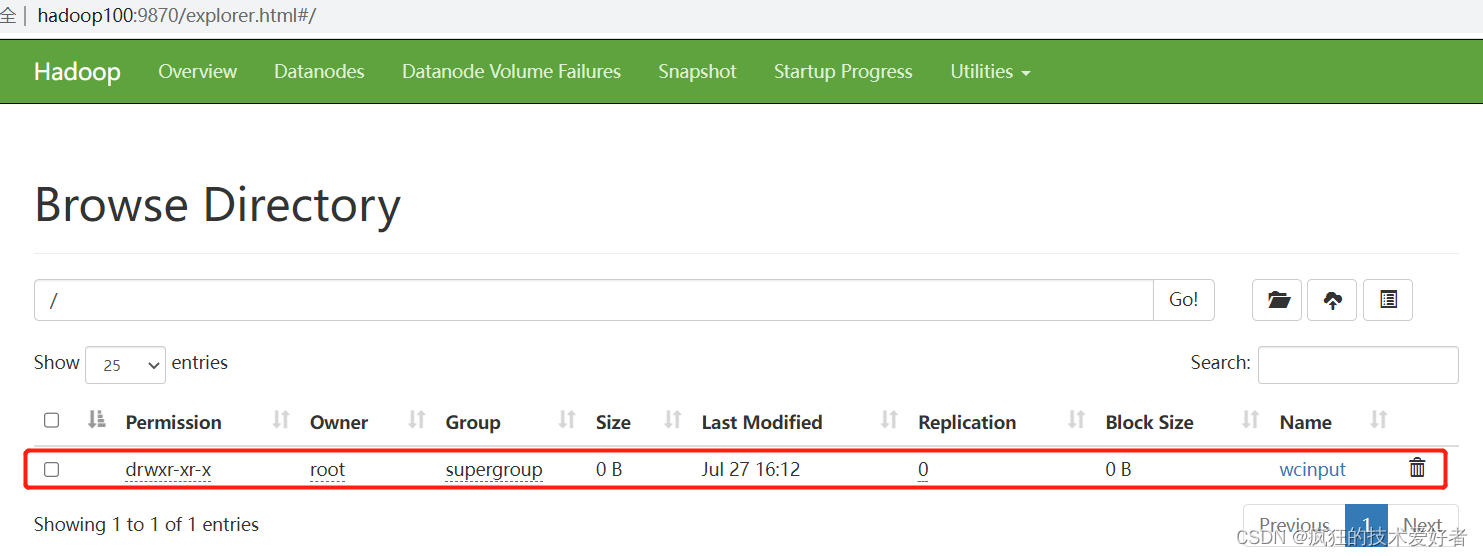Viewport: 1483px width, 556px height.
Task: Open the Show entries count dropdown
Action: (x=126, y=365)
